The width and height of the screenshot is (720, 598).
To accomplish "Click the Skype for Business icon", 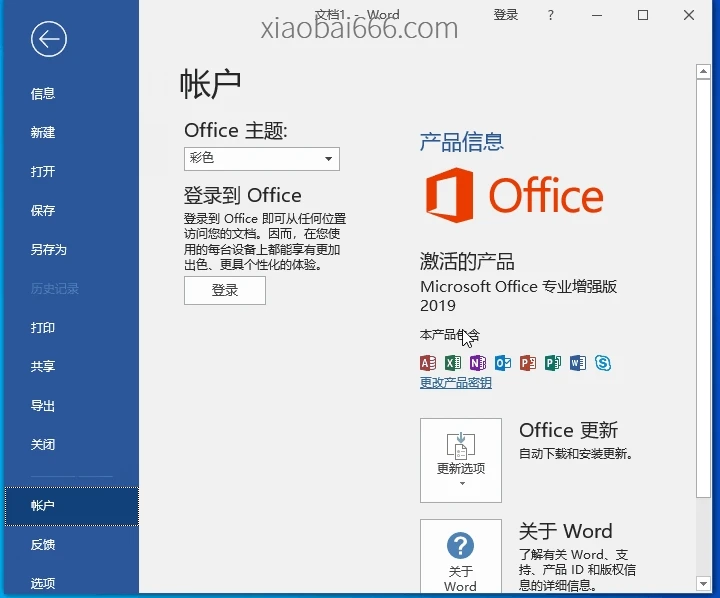I will (603, 363).
